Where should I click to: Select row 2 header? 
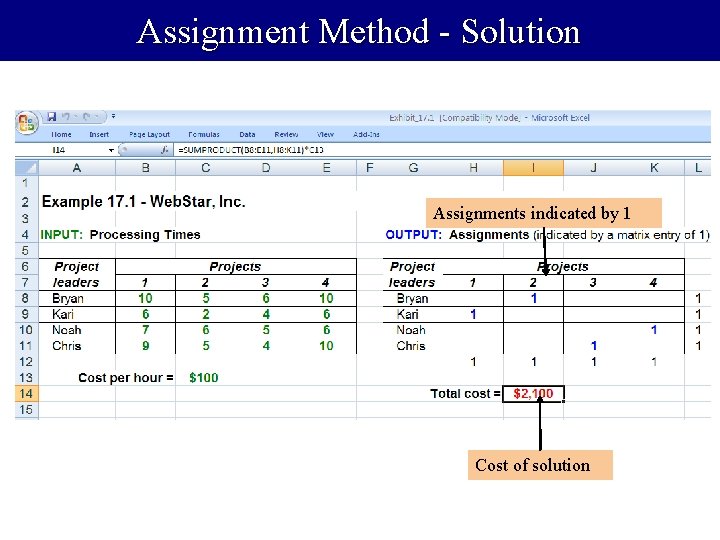pos(26,202)
